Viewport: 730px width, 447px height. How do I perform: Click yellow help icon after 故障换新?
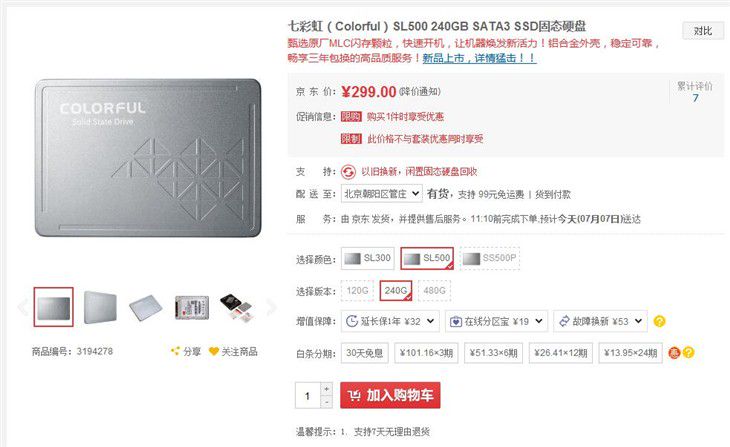[x=659, y=321]
